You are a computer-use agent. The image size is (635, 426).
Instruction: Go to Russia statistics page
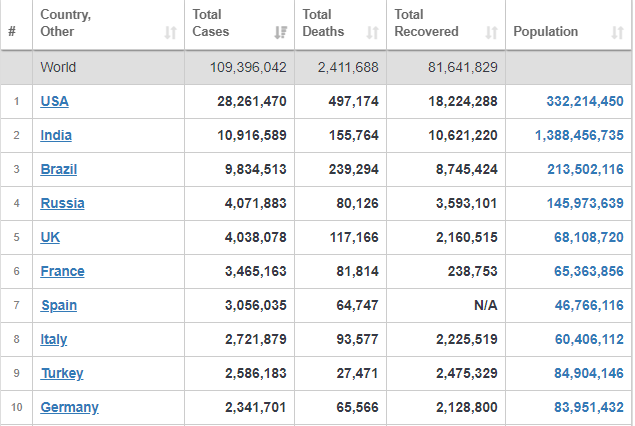point(62,203)
